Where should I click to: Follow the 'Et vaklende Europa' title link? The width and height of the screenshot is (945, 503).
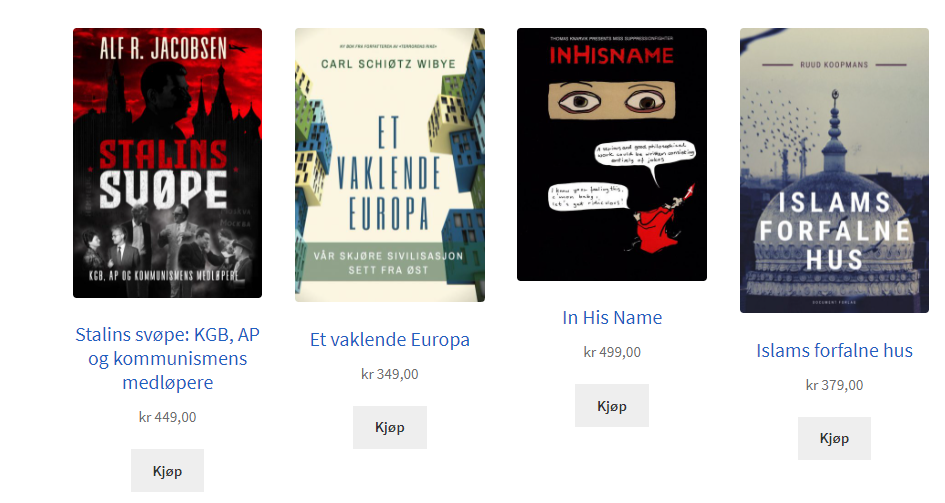pyautogui.click(x=390, y=340)
